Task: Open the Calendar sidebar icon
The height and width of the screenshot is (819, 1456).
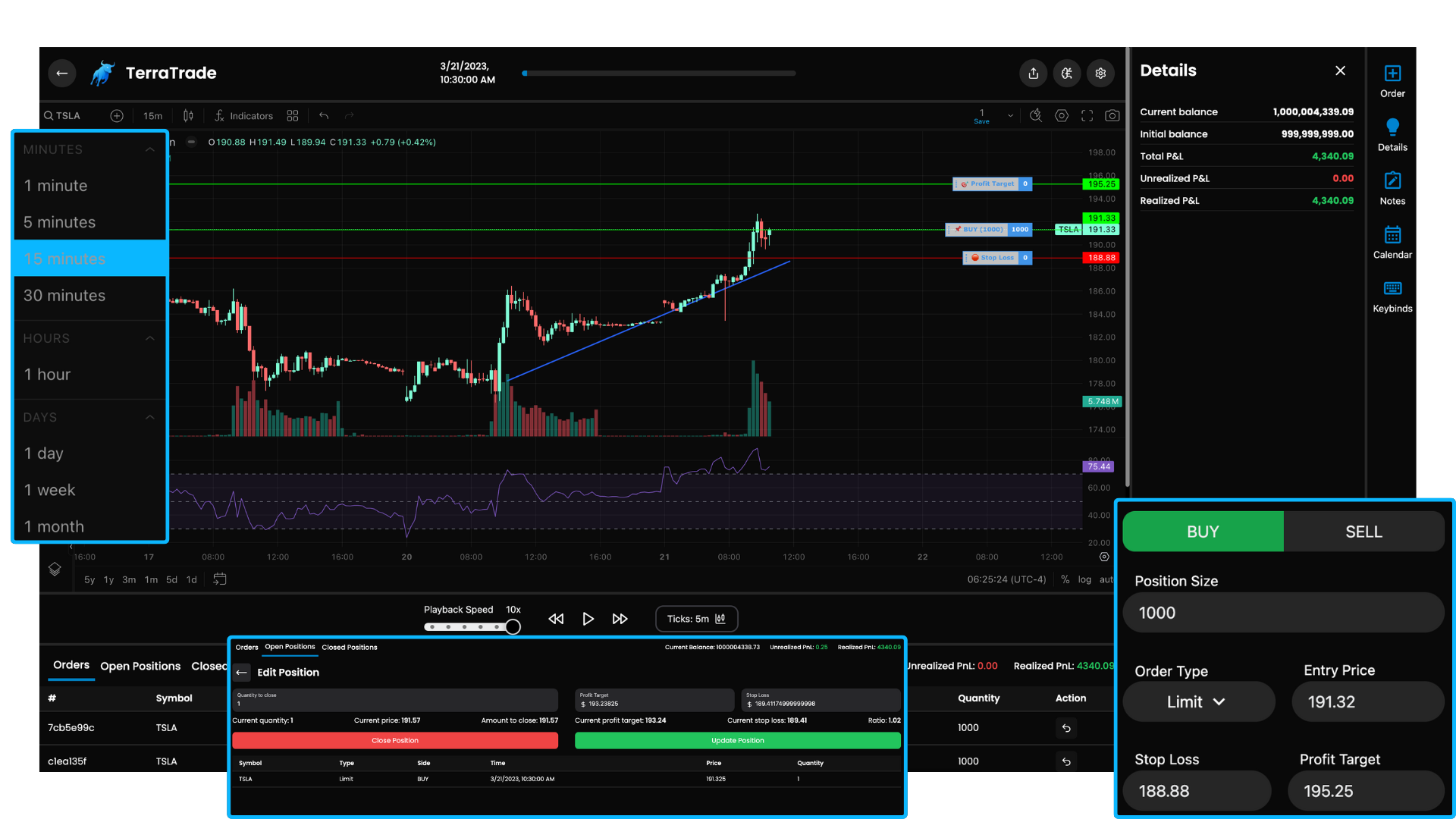Action: pos(1392,235)
